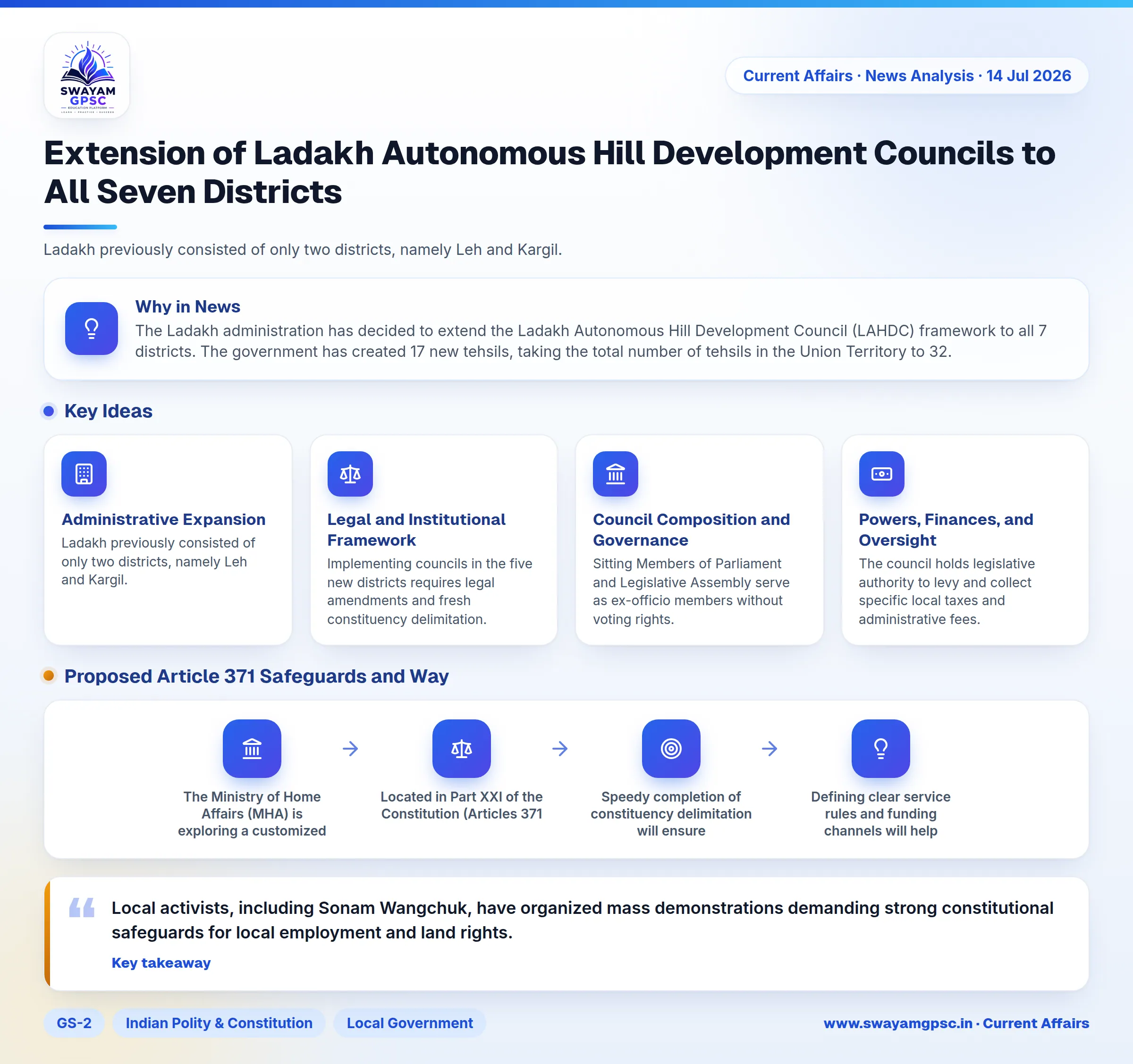Click the Ministry of Home Affairs (MHA) step text
Screen dimensions: 1133x1064
click(x=252, y=814)
